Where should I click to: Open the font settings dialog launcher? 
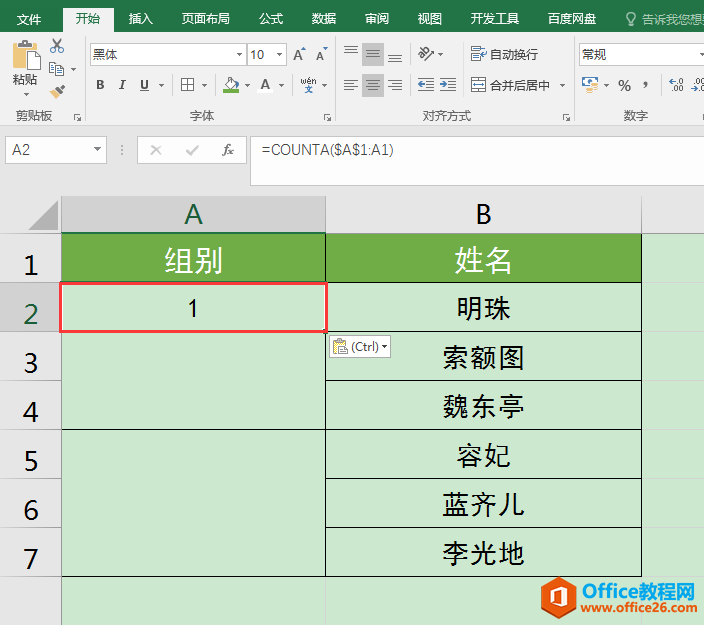tap(327, 117)
